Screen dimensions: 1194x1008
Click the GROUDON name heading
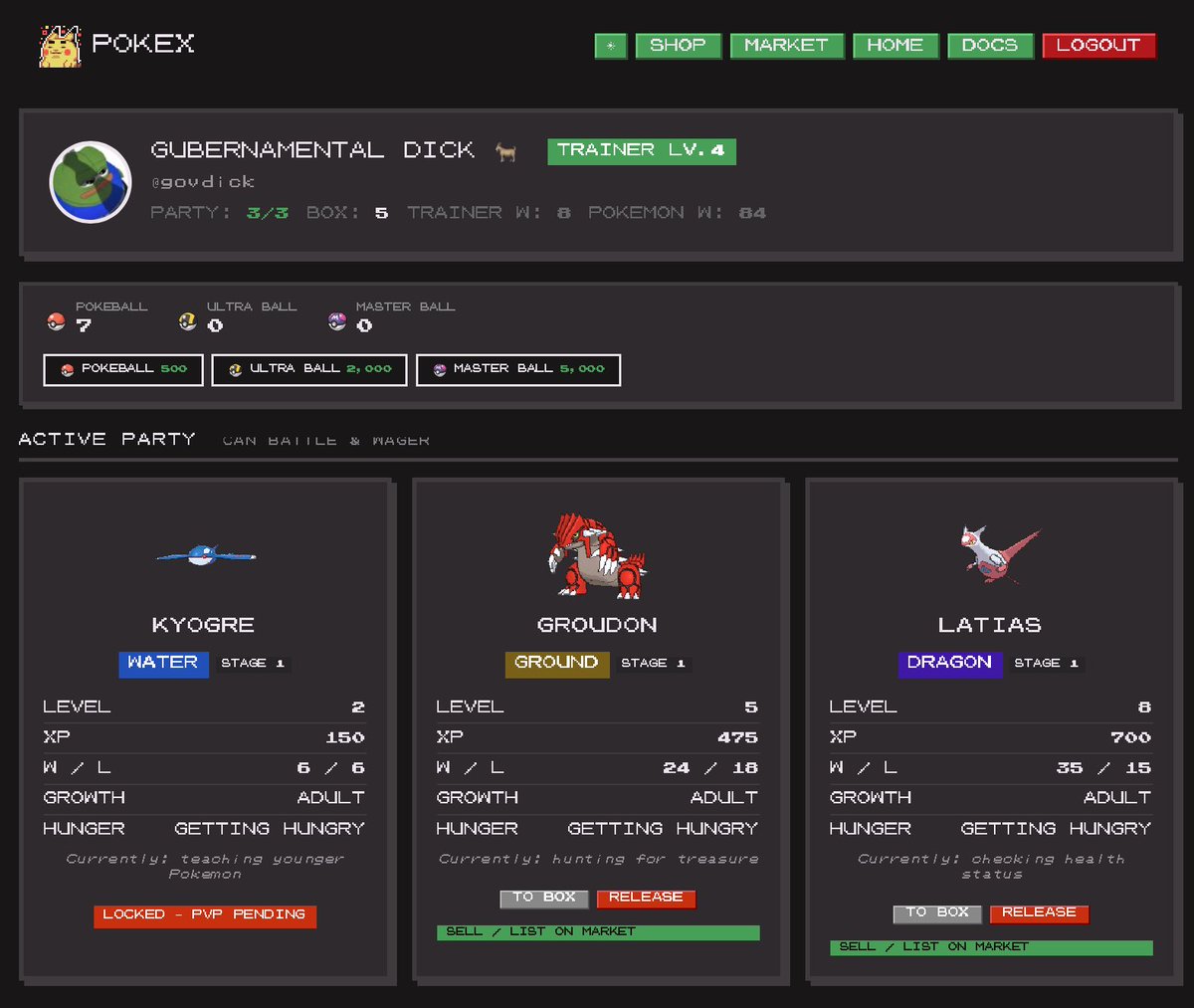point(597,625)
